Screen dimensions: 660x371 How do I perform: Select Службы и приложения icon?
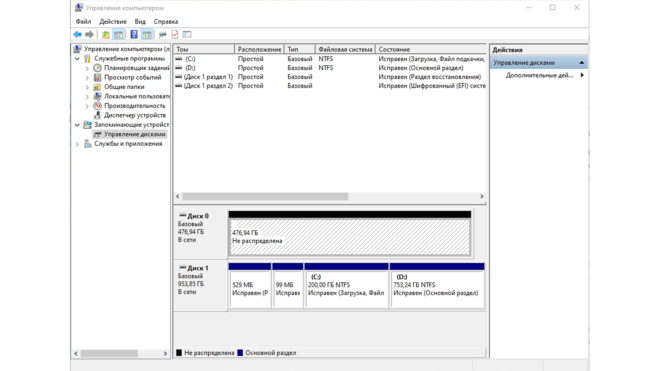click(87, 144)
